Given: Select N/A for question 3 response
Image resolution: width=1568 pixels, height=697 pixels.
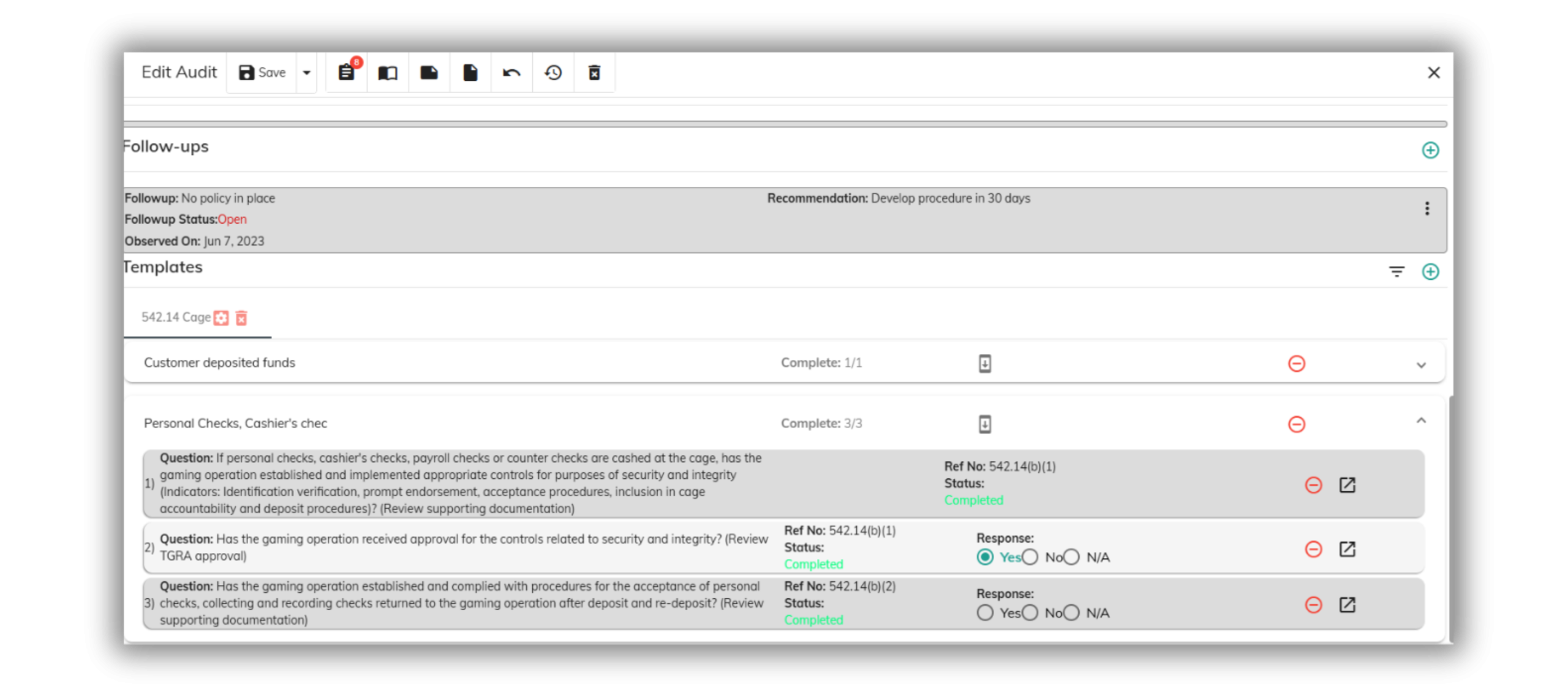Looking at the screenshot, I should point(1071,612).
